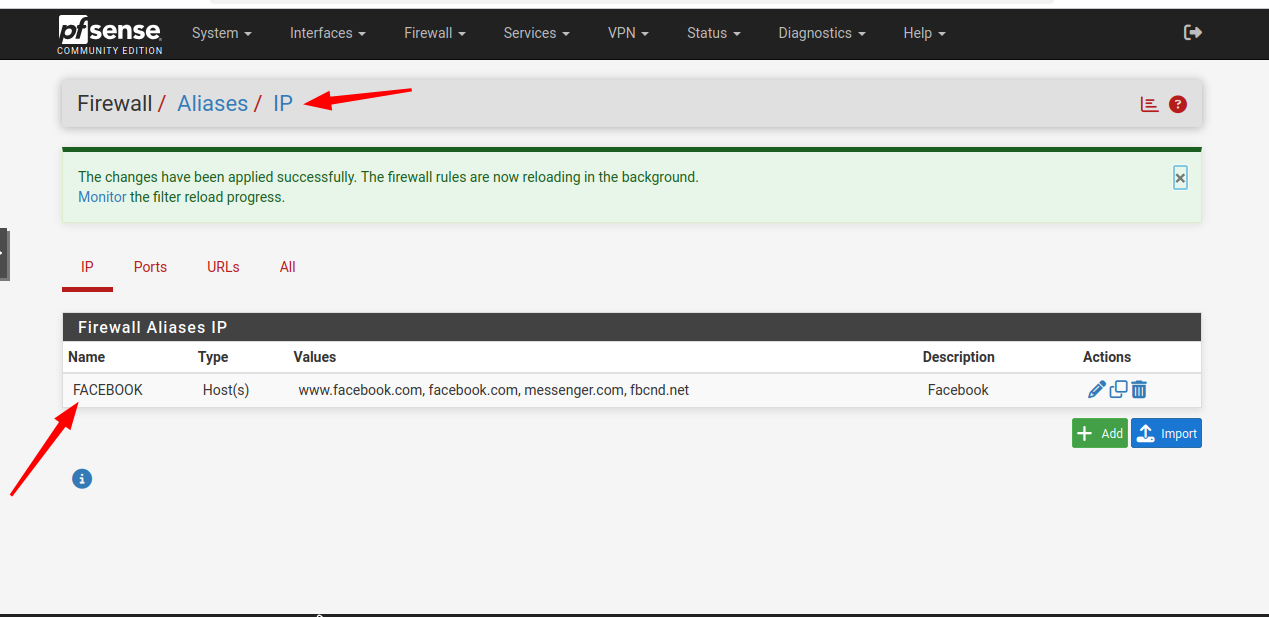
Task: Expand the Interfaces menu
Action: 327,33
